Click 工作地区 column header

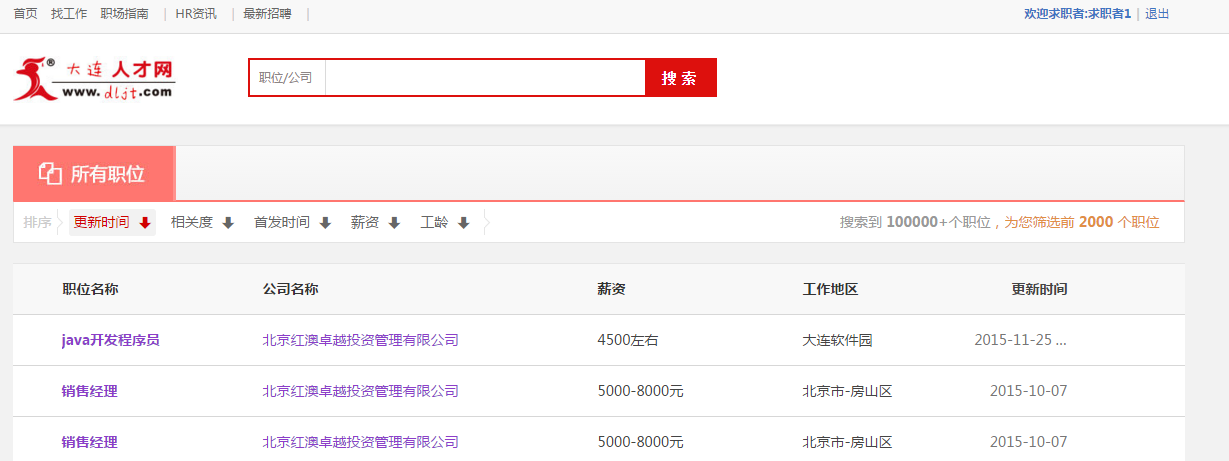point(831,289)
